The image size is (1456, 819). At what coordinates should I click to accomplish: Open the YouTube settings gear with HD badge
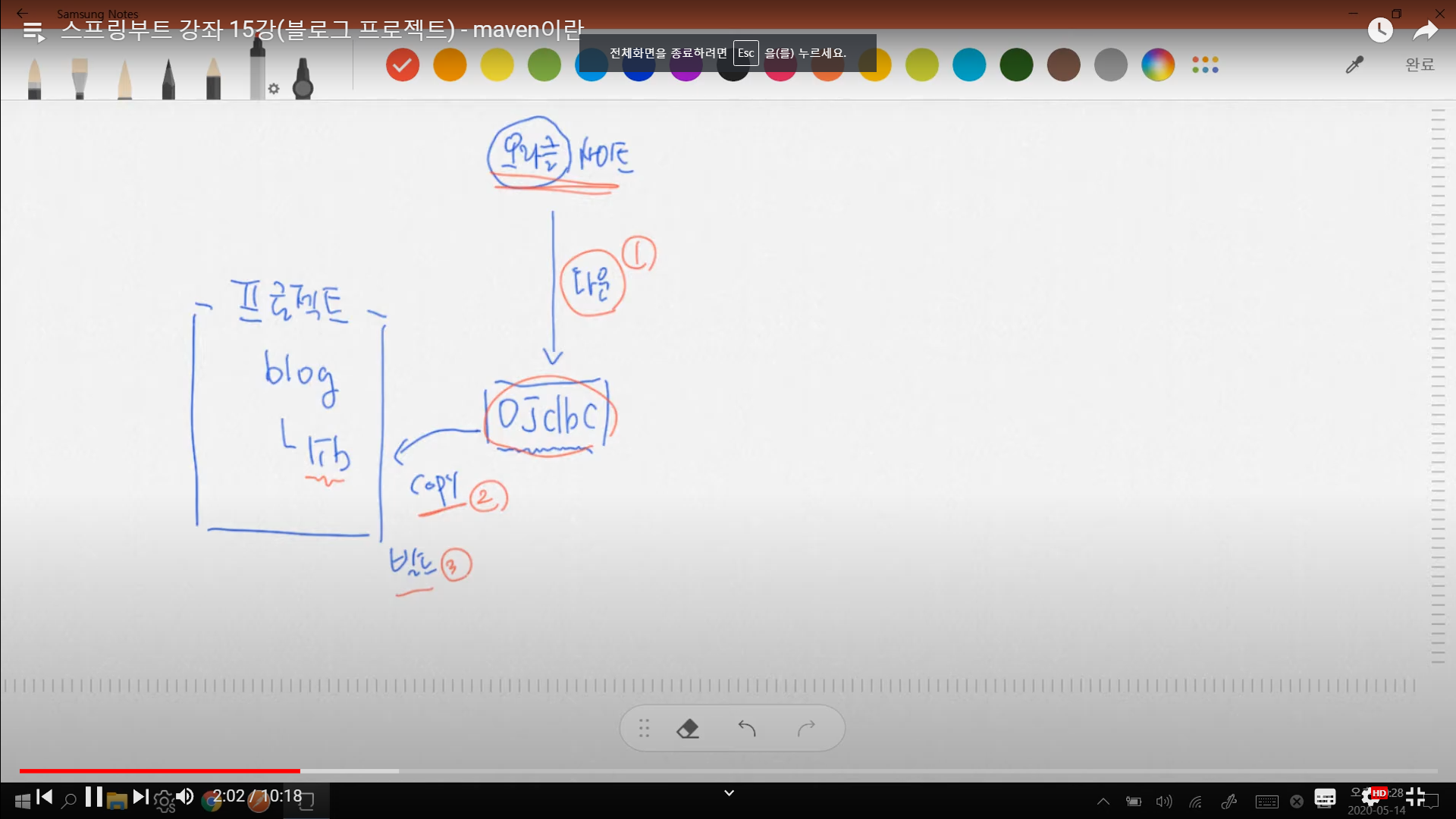pyautogui.click(x=1371, y=797)
